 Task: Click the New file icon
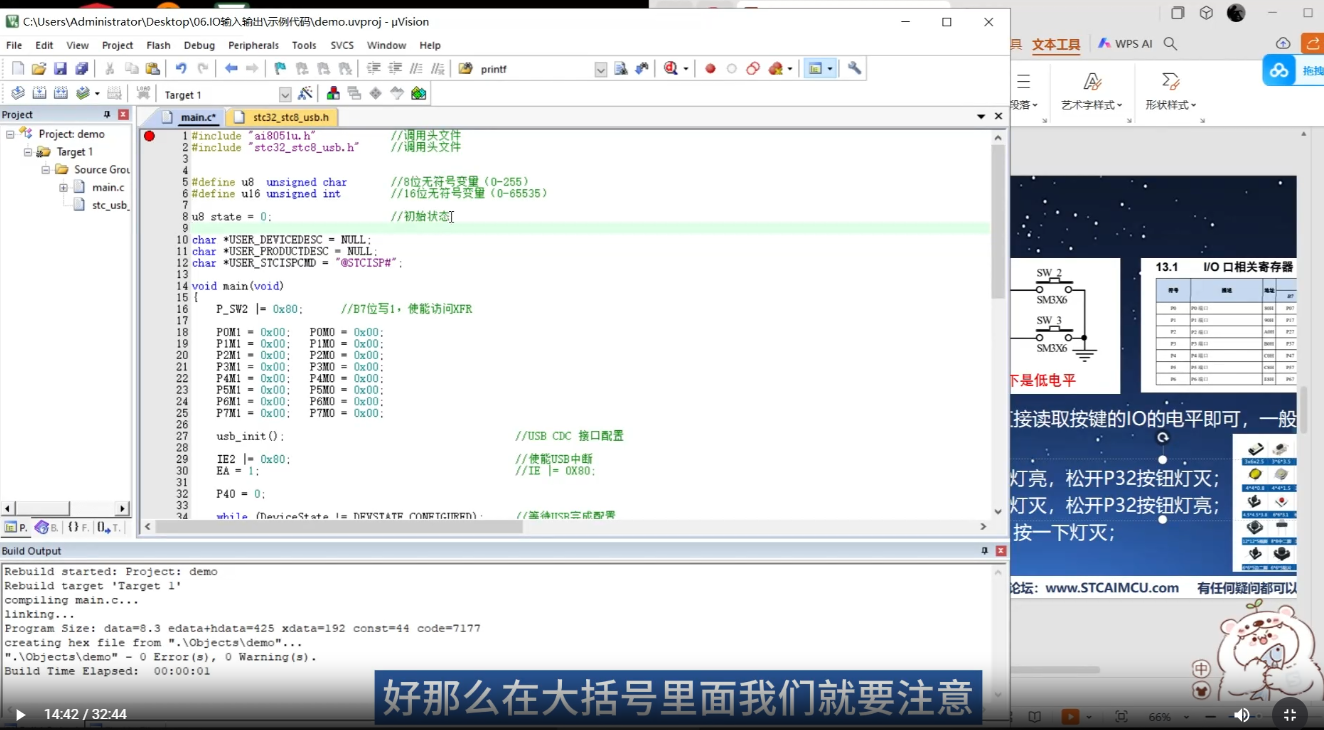pos(18,69)
